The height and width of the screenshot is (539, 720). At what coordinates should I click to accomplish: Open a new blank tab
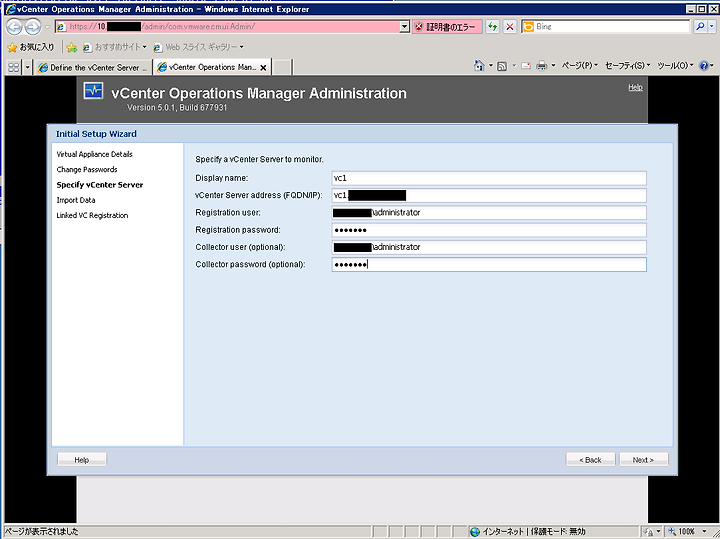(x=282, y=67)
